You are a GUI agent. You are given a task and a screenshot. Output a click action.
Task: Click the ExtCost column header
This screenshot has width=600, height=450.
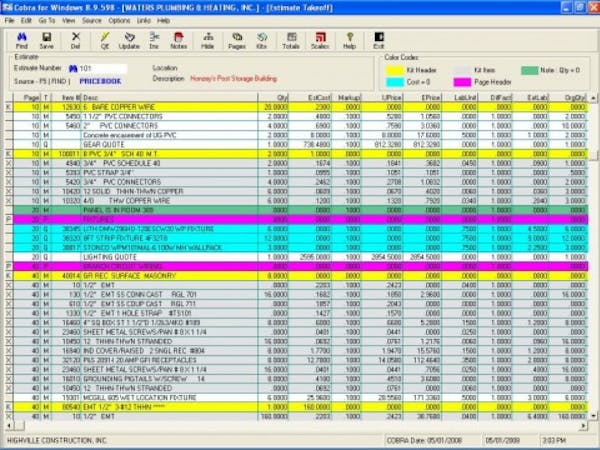(x=310, y=98)
